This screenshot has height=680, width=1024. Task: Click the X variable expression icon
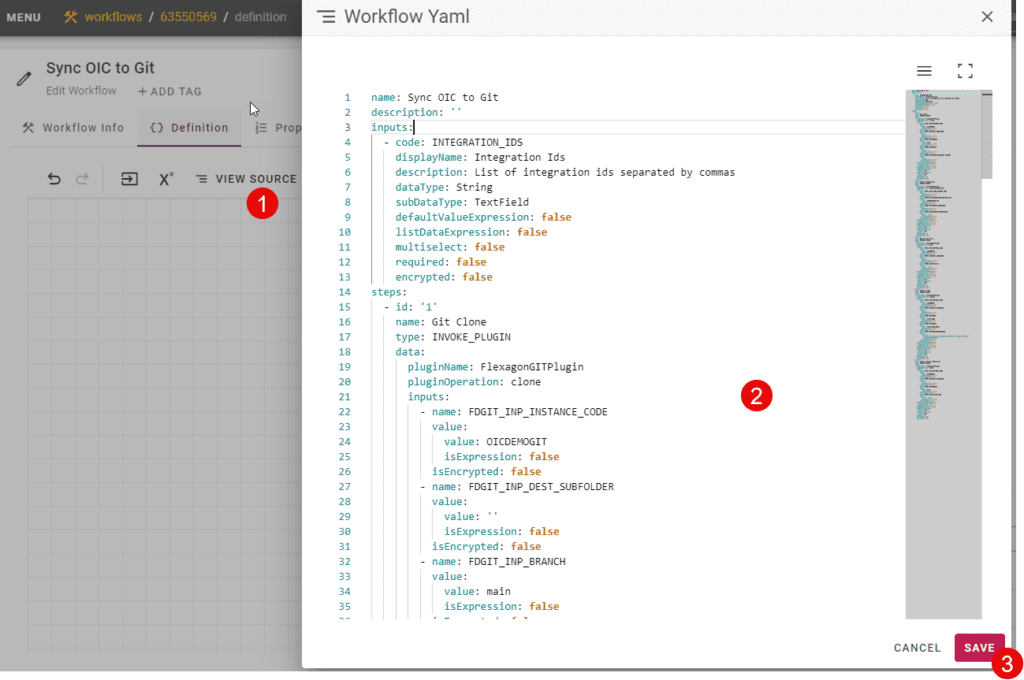pyautogui.click(x=166, y=178)
